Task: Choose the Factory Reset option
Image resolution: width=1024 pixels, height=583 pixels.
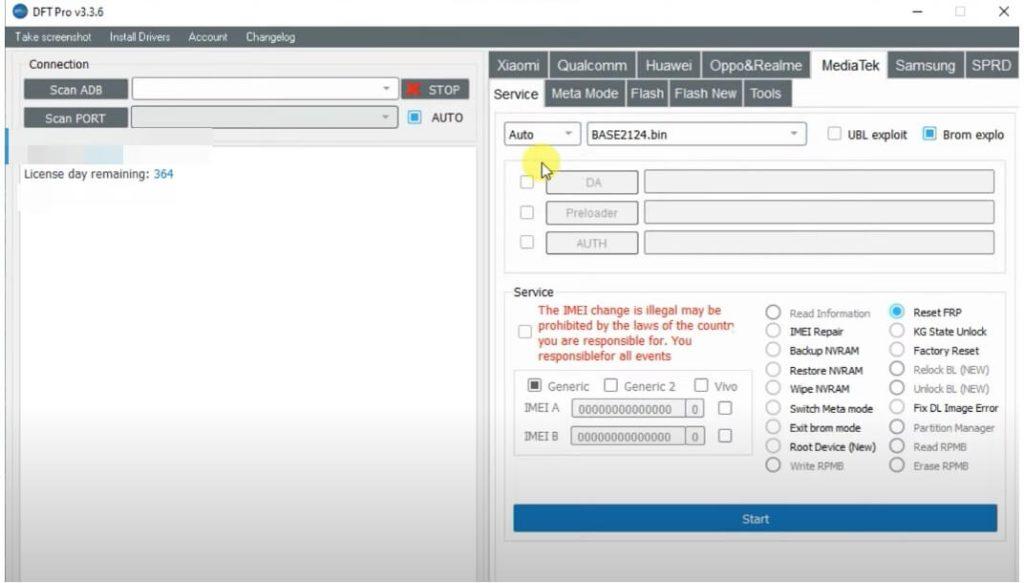Action: click(897, 350)
